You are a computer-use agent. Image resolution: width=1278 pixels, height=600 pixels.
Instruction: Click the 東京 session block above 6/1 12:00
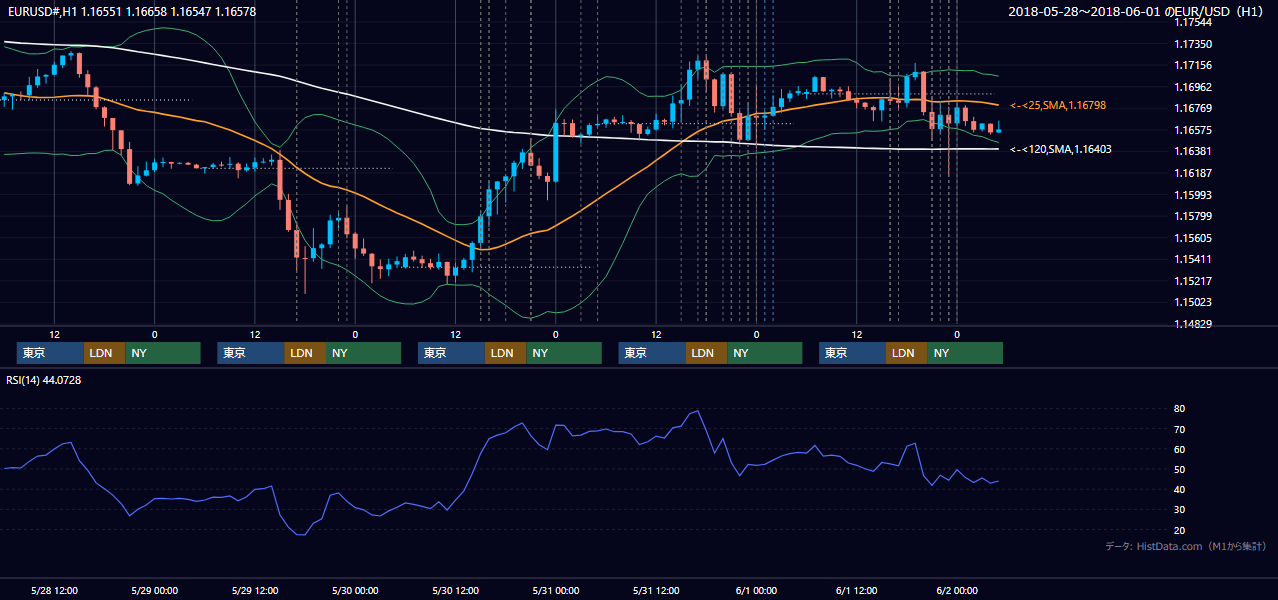coord(852,353)
